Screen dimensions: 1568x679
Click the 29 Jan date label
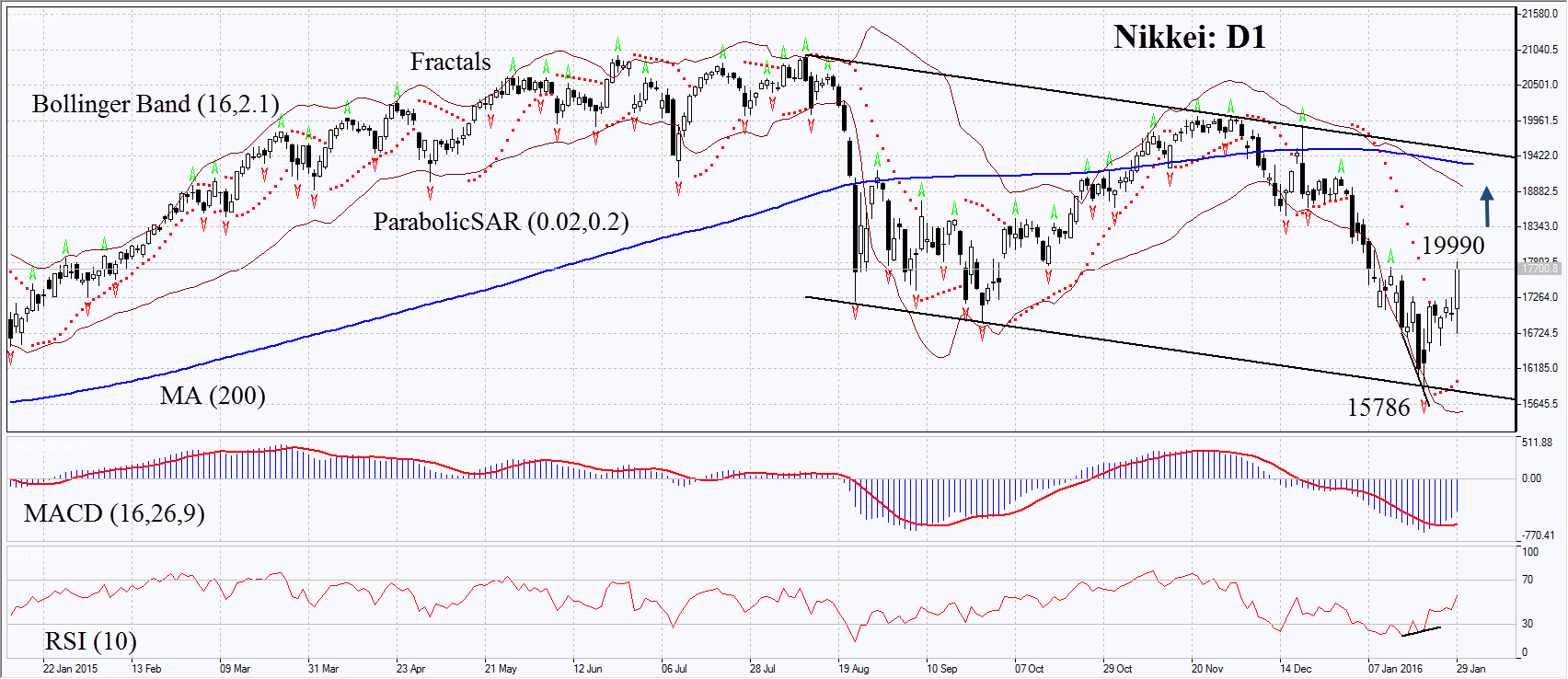[x=1470, y=669]
